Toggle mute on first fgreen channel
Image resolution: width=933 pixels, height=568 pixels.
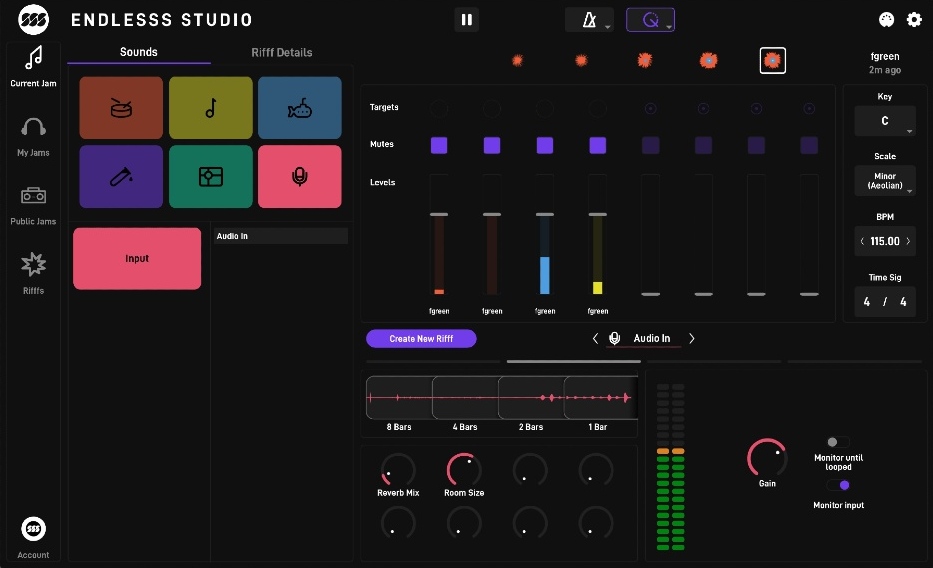point(439,145)
